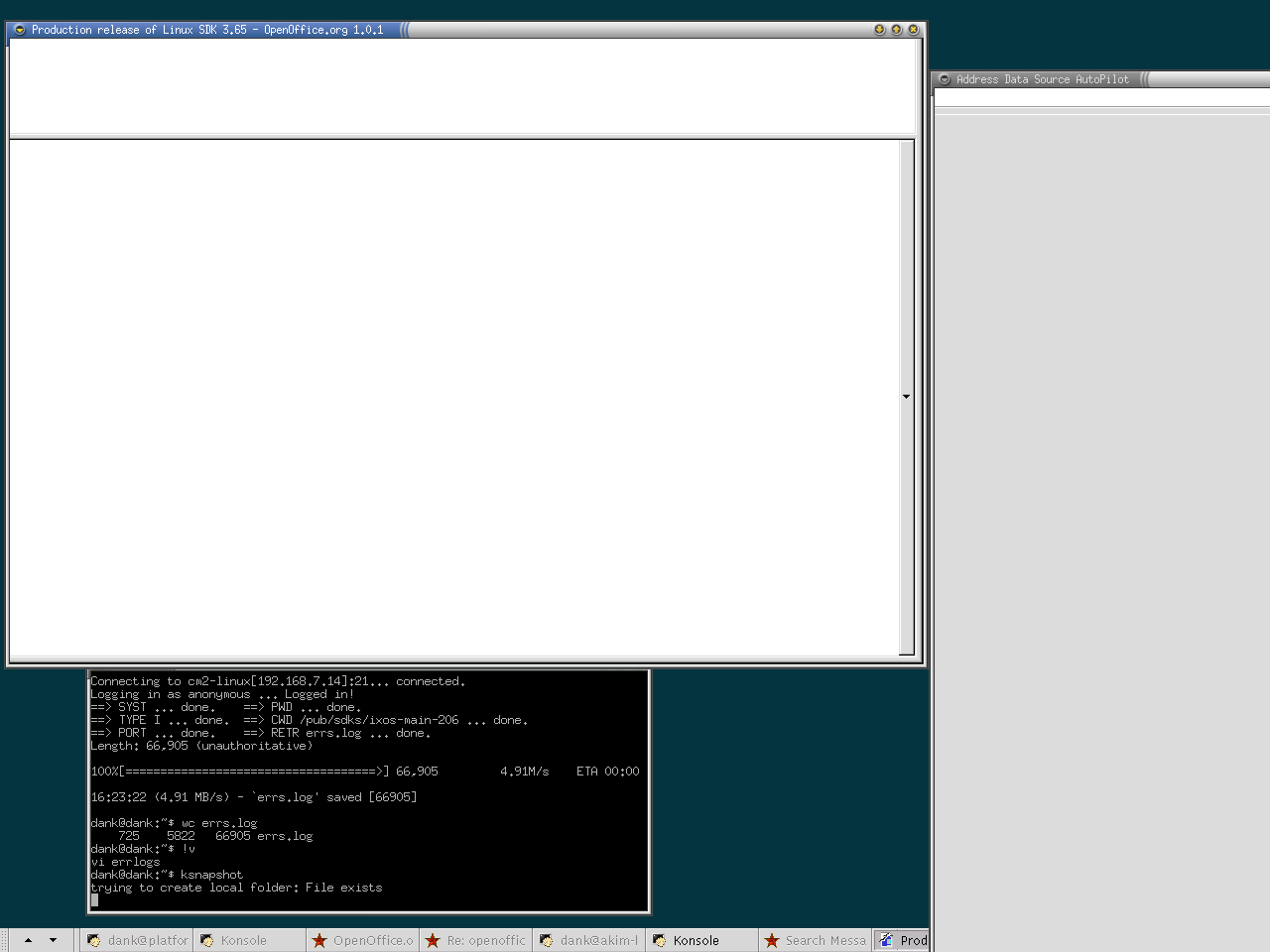Viewport: 1270px width, 952px height.
Task: Click the download progress bar line in Konsole
Action: click(365, 772)
